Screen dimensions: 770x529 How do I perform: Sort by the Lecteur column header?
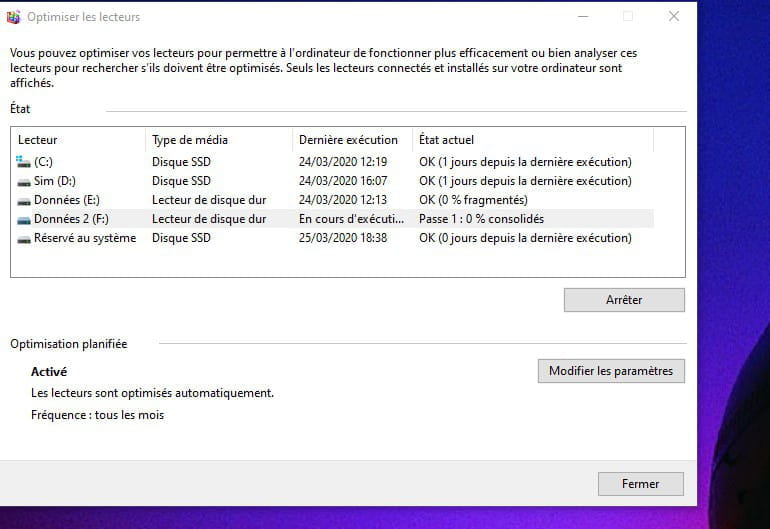point(38,140)
